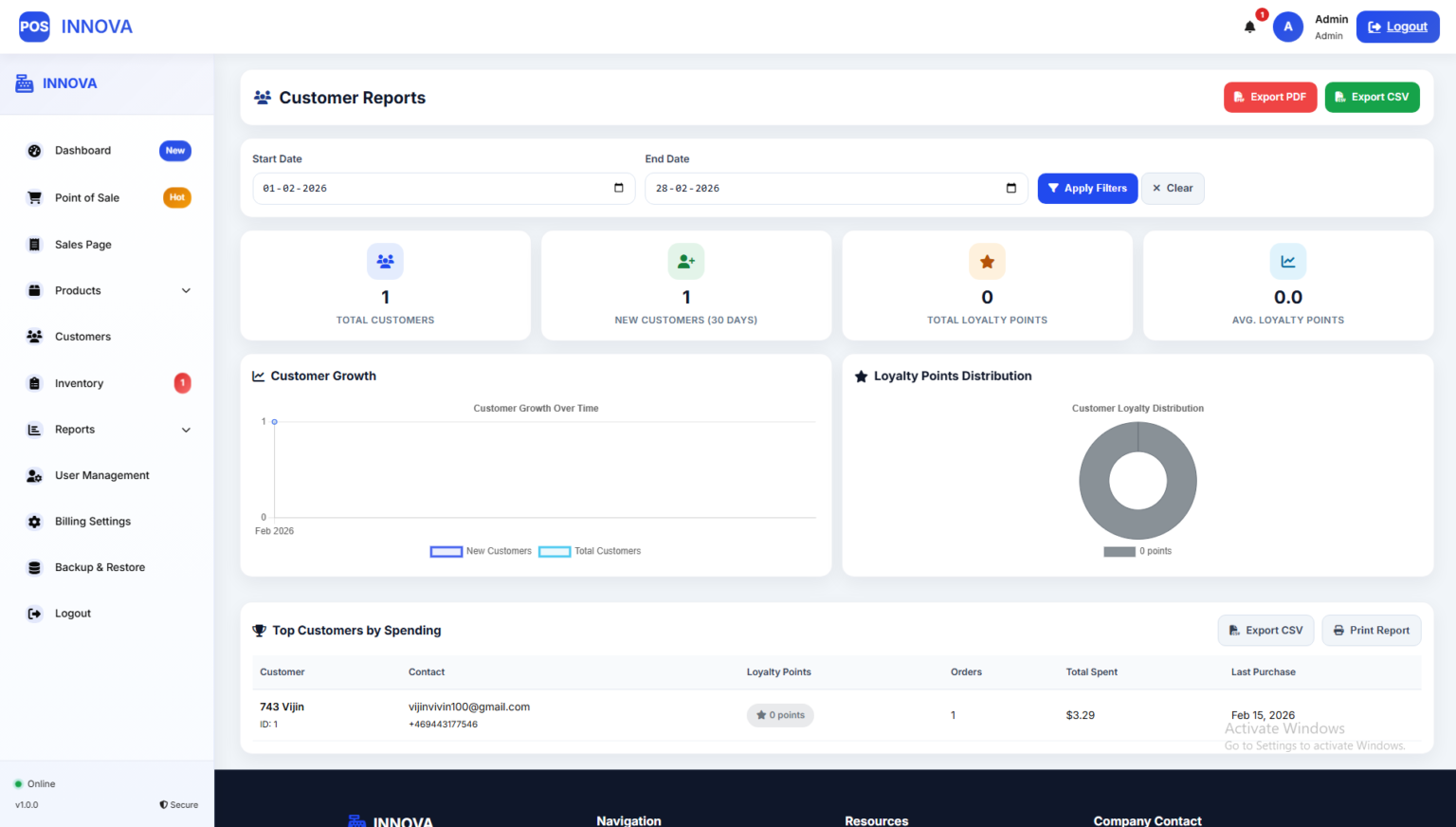Screen dimensions: 1456x827
Task: Expand the Products submenu chevron
Action: (x=186, y=291)
